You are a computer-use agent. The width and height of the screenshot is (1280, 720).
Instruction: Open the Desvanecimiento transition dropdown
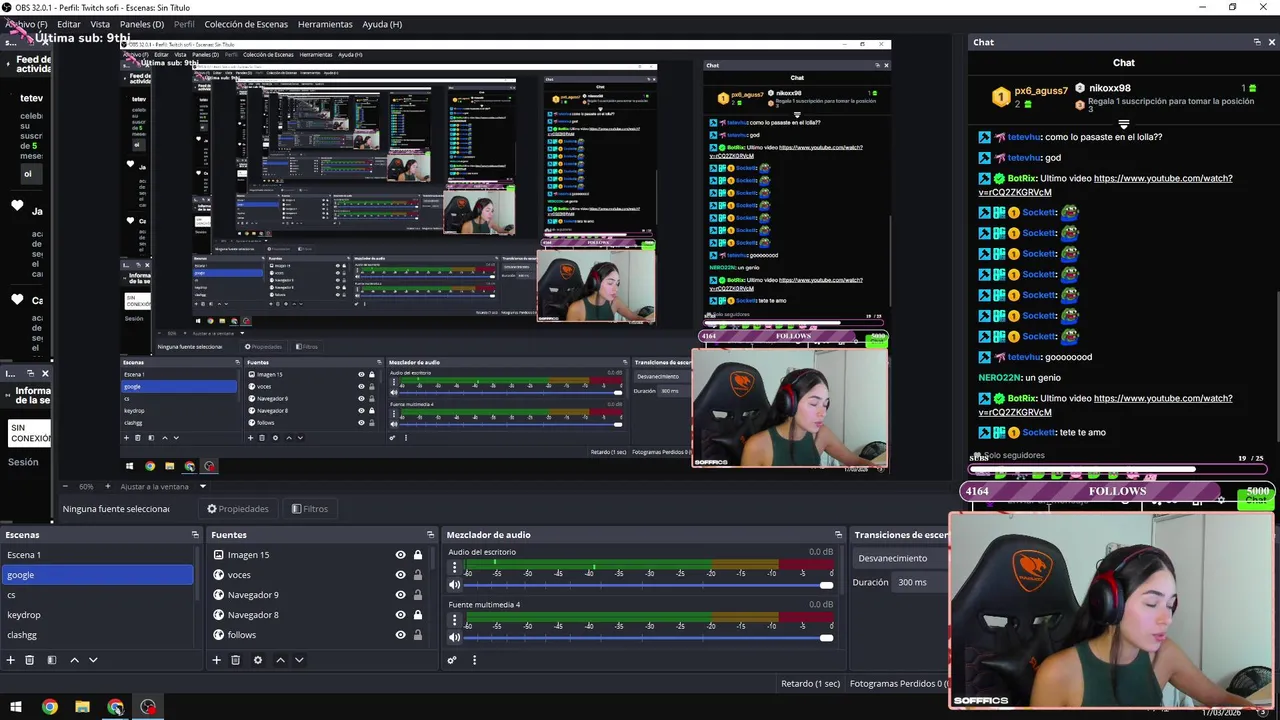coord(900,558)
